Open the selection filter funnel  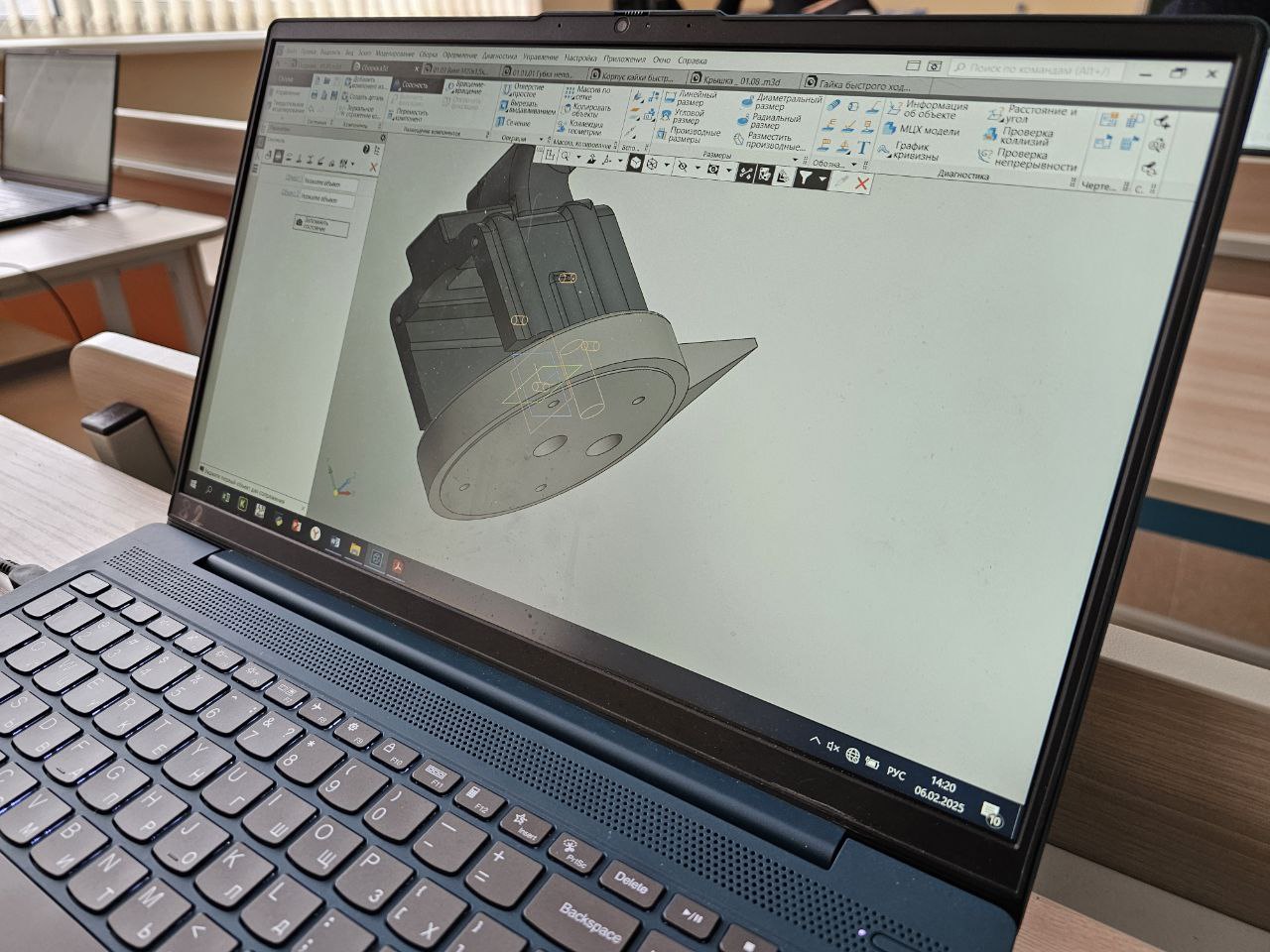click(806, 178)
